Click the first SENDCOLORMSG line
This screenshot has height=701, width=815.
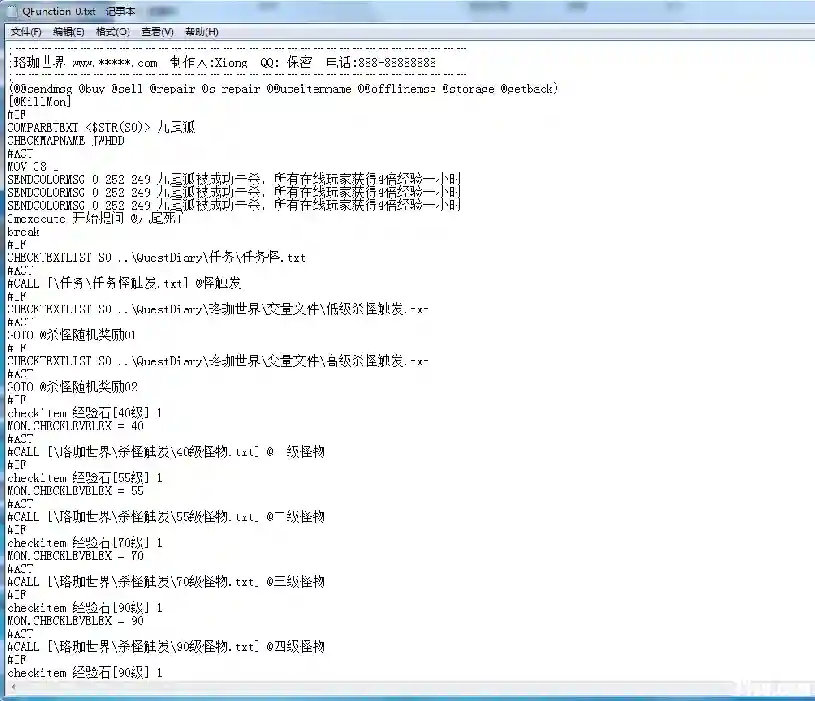[x=234, y=180]
